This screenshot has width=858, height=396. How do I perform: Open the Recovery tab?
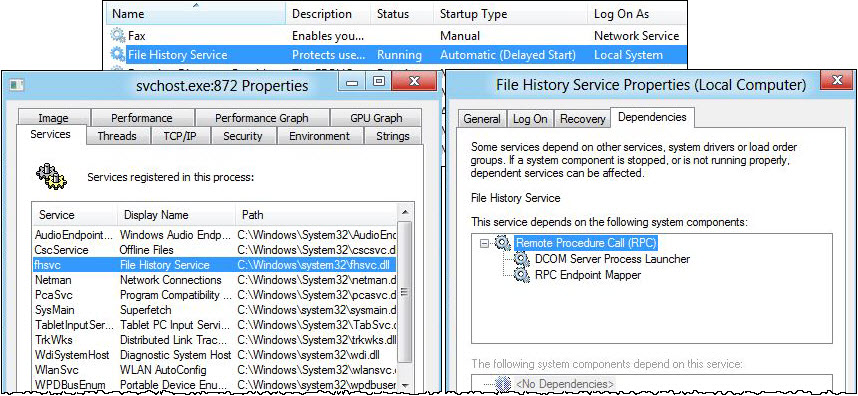(582, 119)
